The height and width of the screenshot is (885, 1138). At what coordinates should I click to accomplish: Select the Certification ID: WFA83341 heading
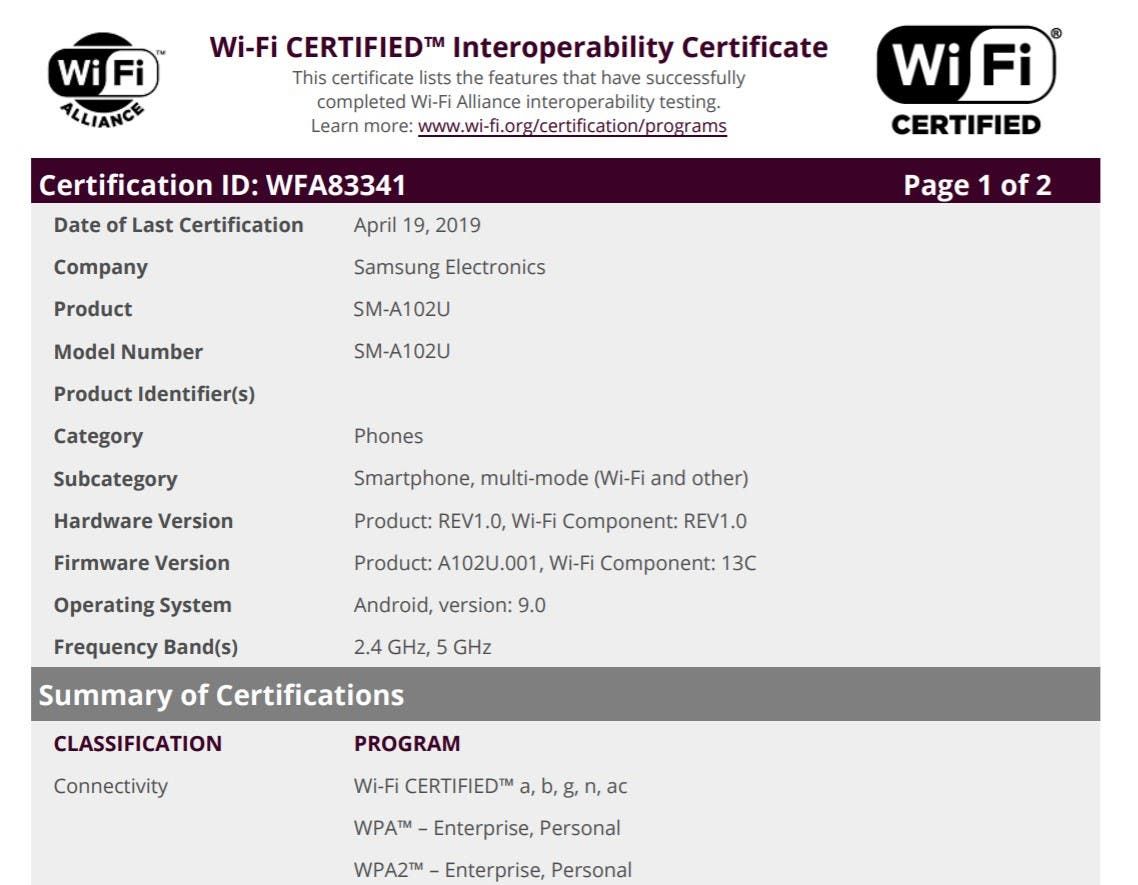[222, 185]
